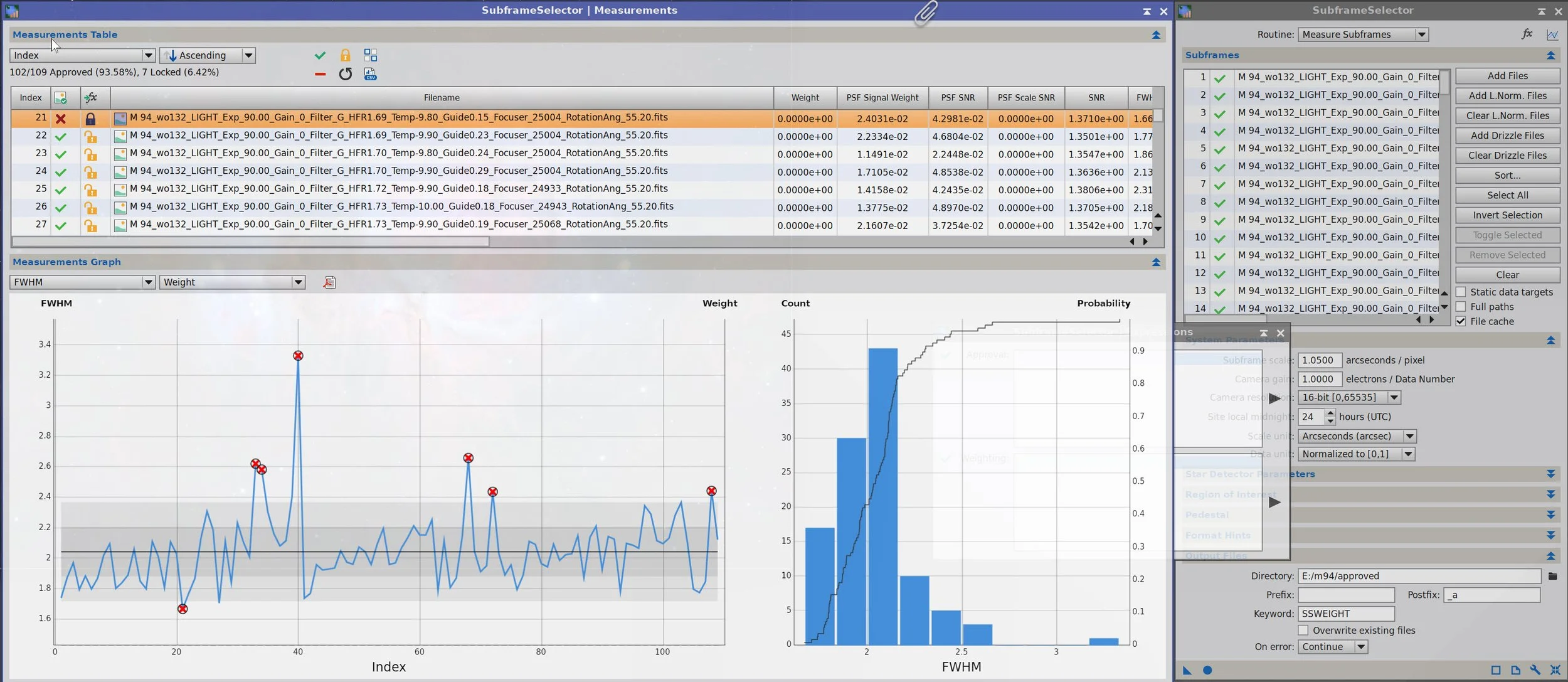The height and width of the screenshot is (682, 1568).
Task: Open the Index sort column dropdown
Action: (82, 55)
